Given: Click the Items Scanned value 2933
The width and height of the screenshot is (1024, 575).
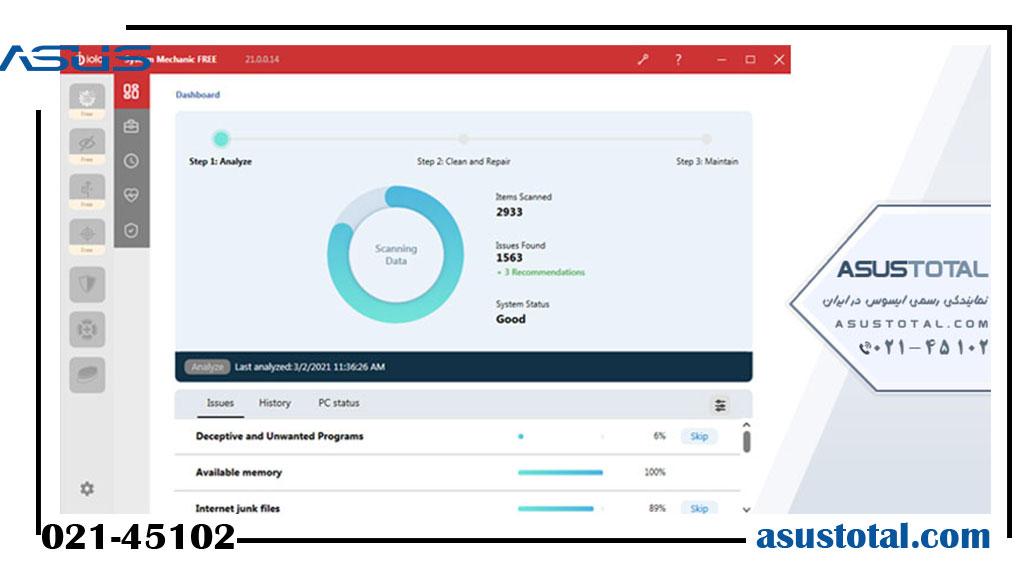Looking at the screenshot, I should [x=509, y=212].
